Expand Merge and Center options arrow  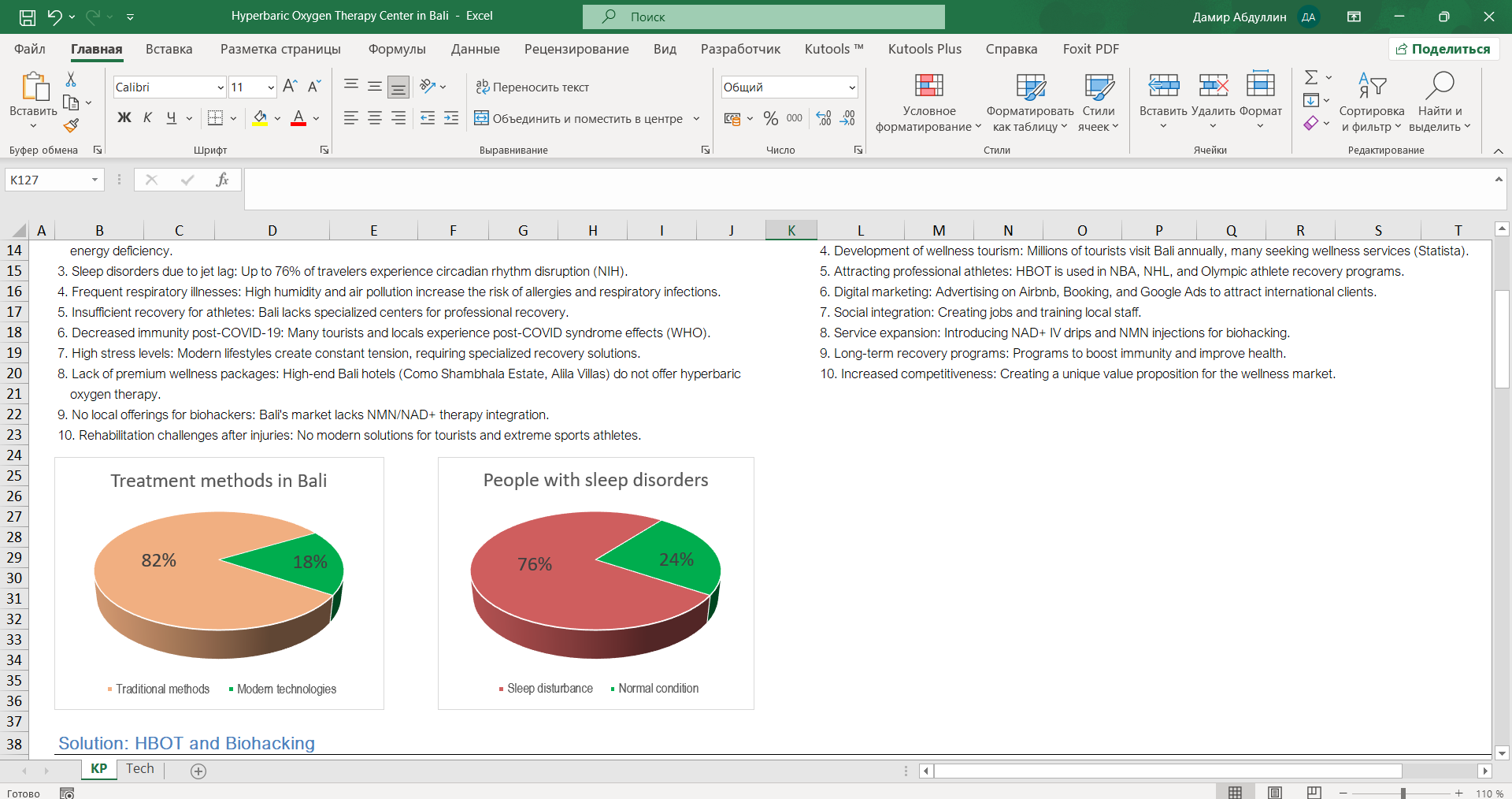pyautogui.click(x=696, y=119)
